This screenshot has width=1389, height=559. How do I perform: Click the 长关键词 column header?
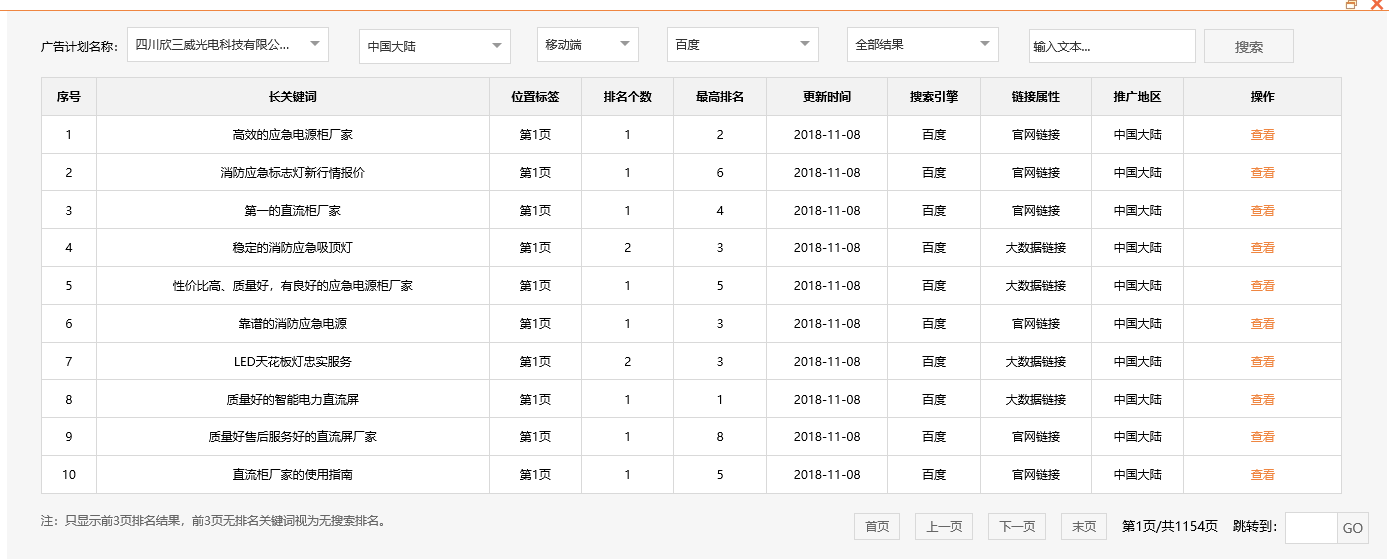293,97
